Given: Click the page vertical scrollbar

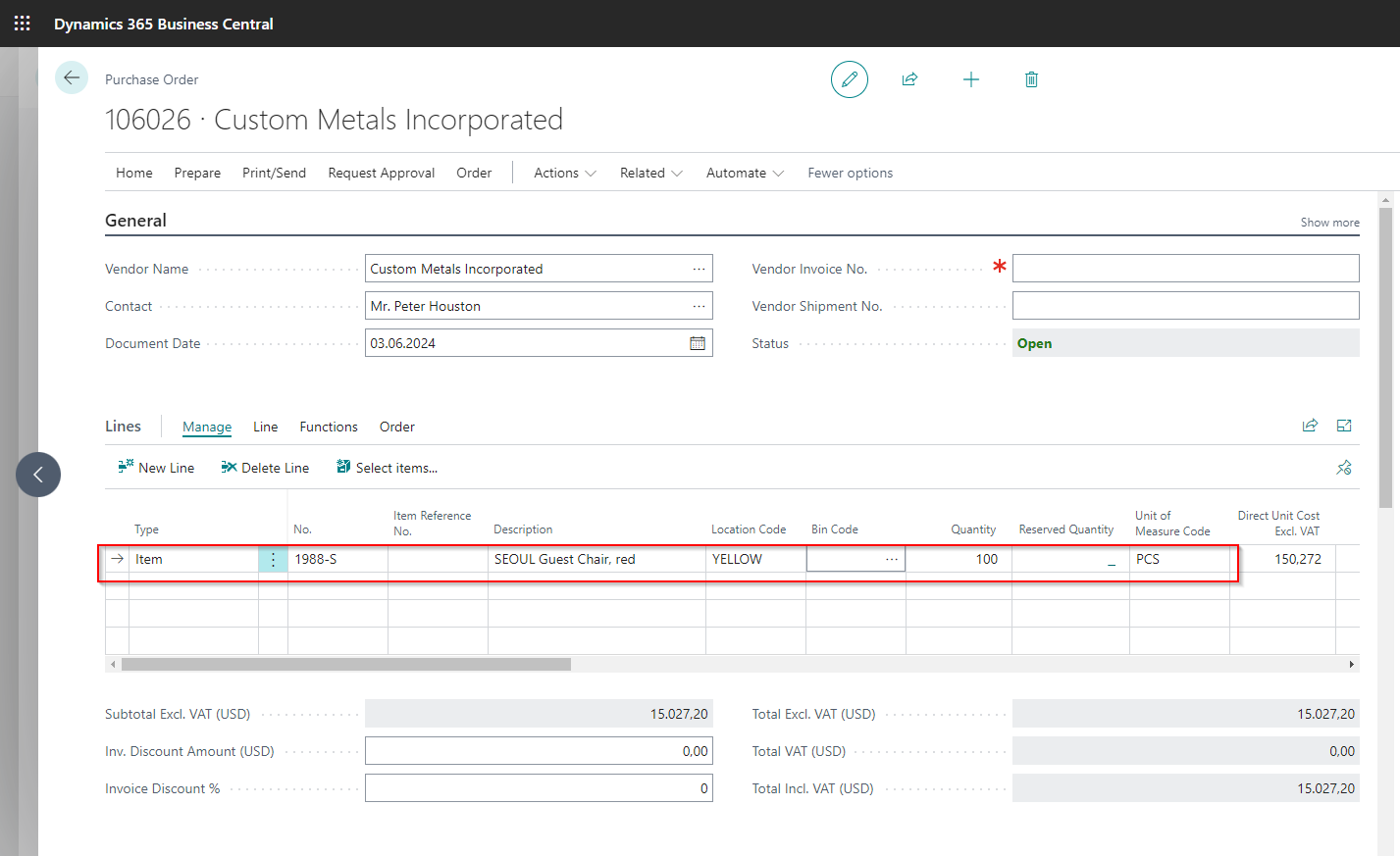Looking at the screenshot, I should [x=1385, y=357].
